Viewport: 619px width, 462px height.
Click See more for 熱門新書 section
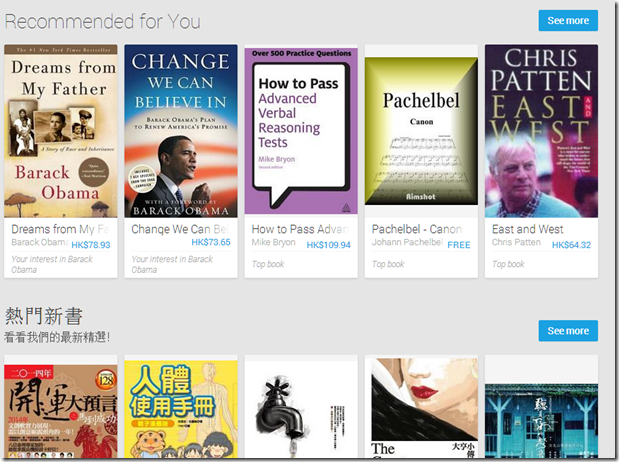568,331
